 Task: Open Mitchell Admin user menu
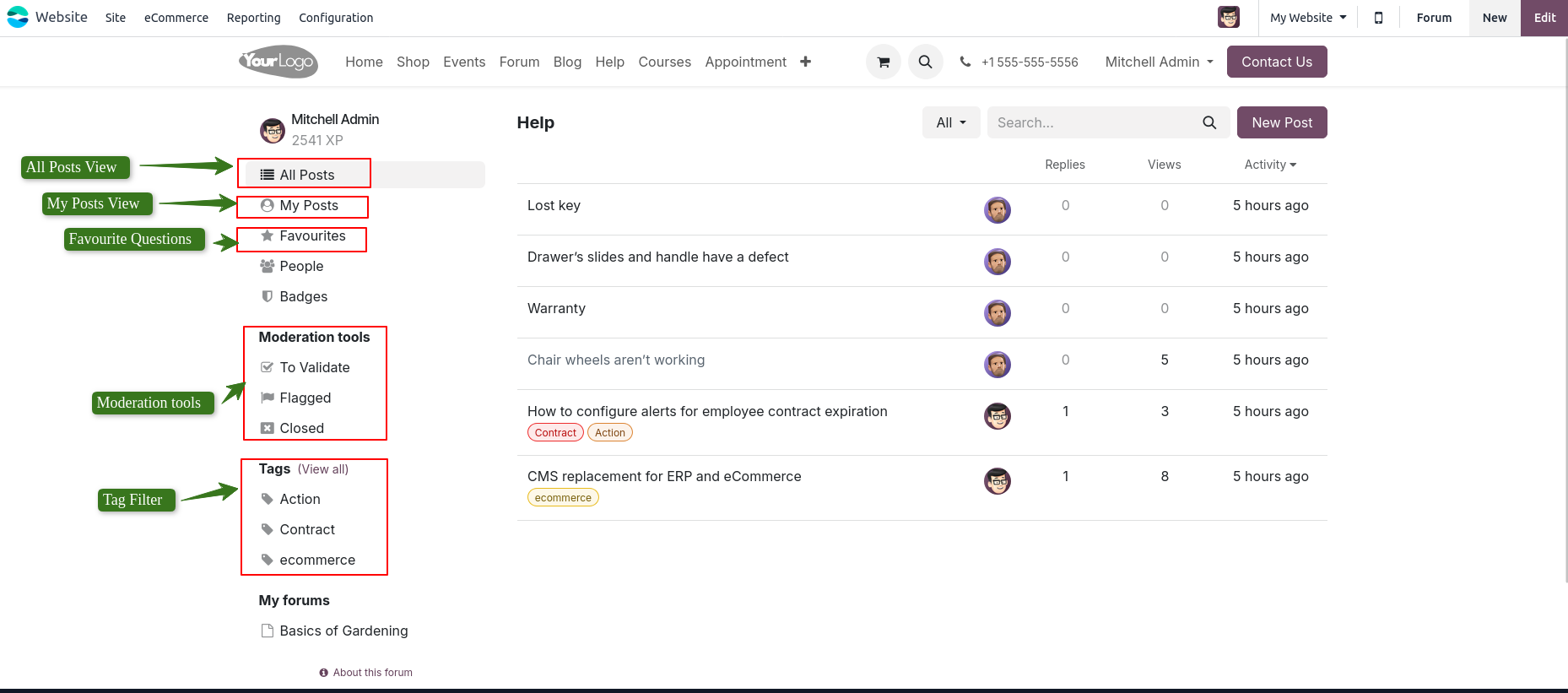1159,62
